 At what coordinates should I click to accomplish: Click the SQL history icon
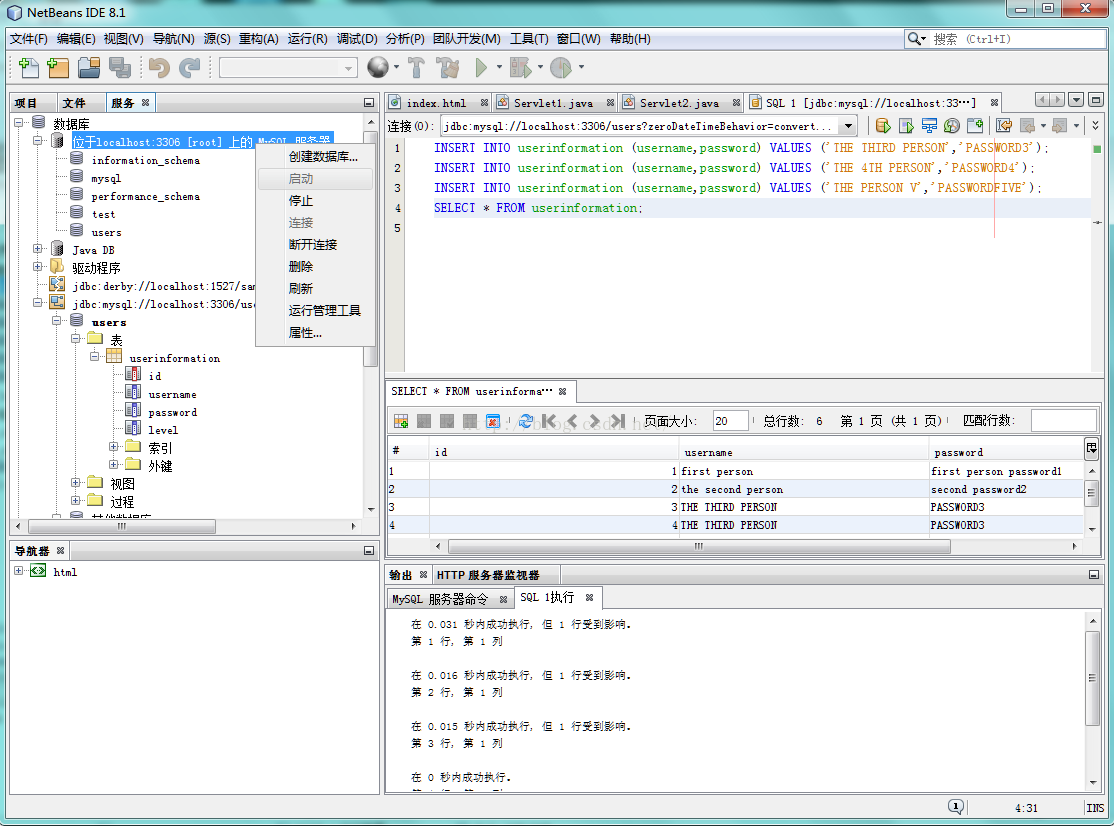click(x=952, y=126)
